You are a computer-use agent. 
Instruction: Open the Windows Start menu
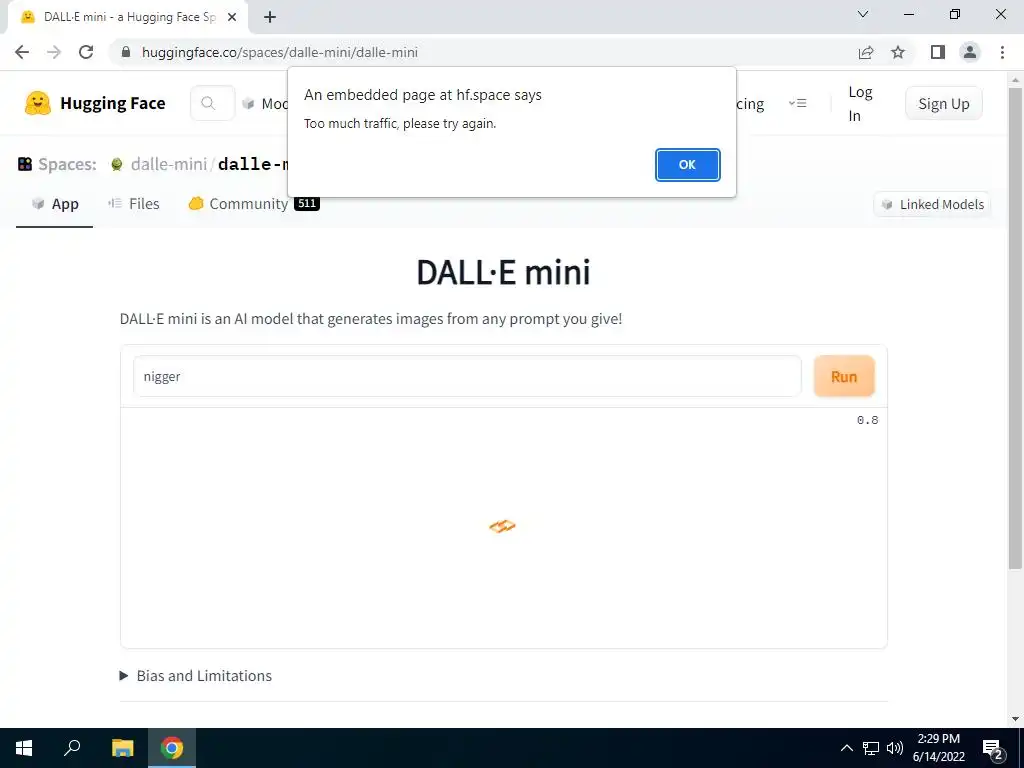(x=24, y=748)
